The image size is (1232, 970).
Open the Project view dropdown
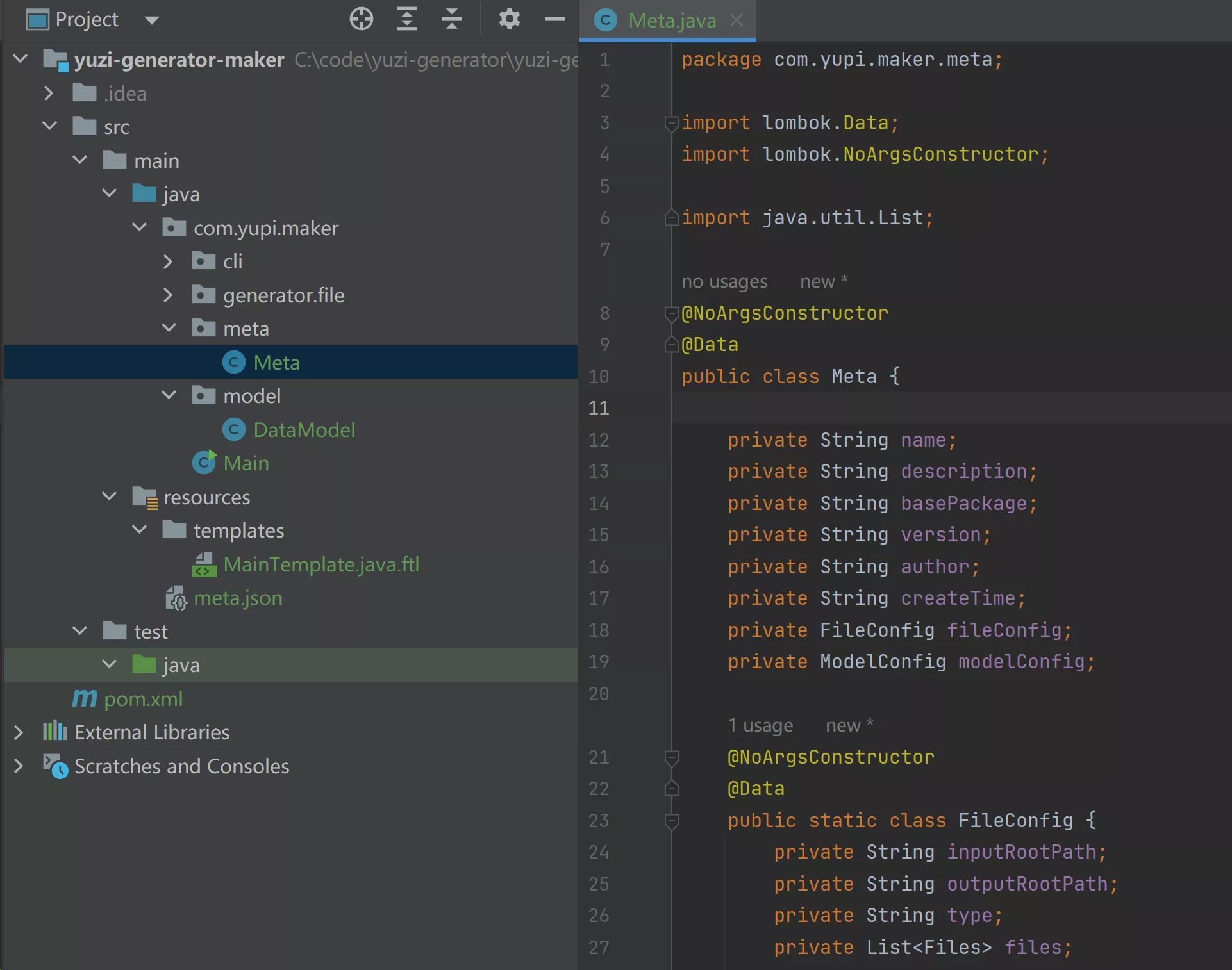click(x=152, y=21)
